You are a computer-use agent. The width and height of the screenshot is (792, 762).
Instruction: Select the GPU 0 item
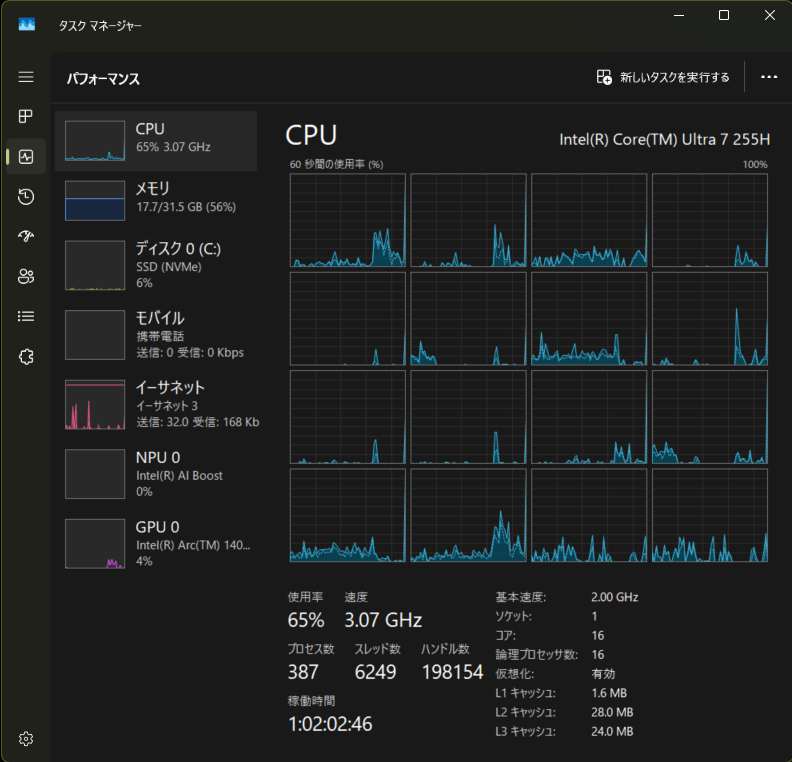coord(156,543)
